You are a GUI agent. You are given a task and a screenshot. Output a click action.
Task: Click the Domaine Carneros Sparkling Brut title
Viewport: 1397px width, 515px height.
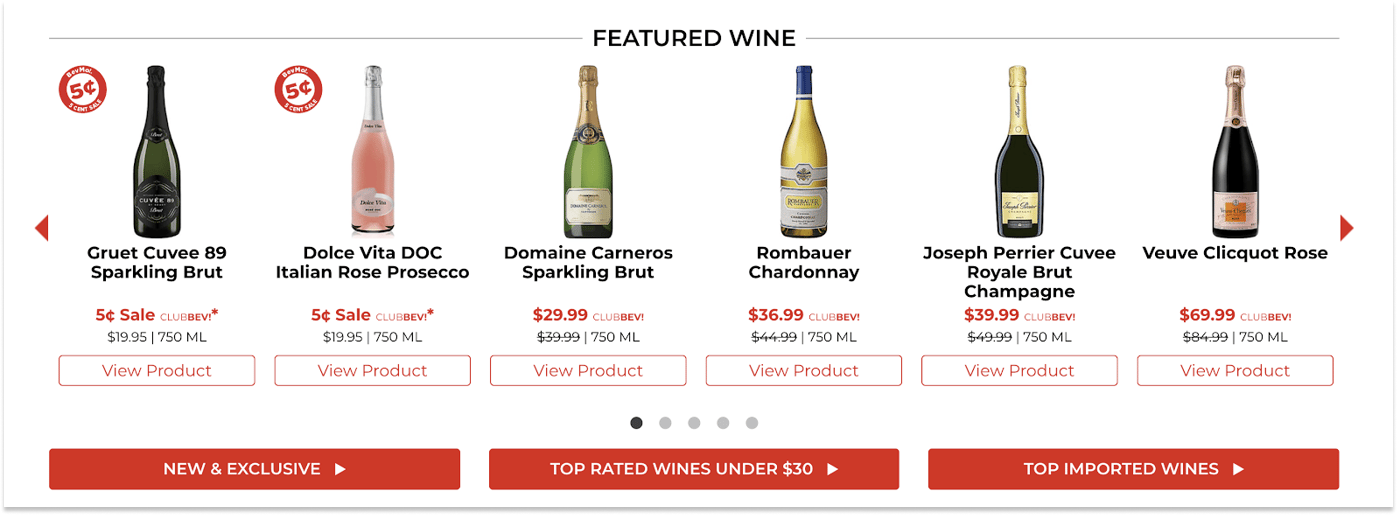pyautogui.click(x=588, y=262)
